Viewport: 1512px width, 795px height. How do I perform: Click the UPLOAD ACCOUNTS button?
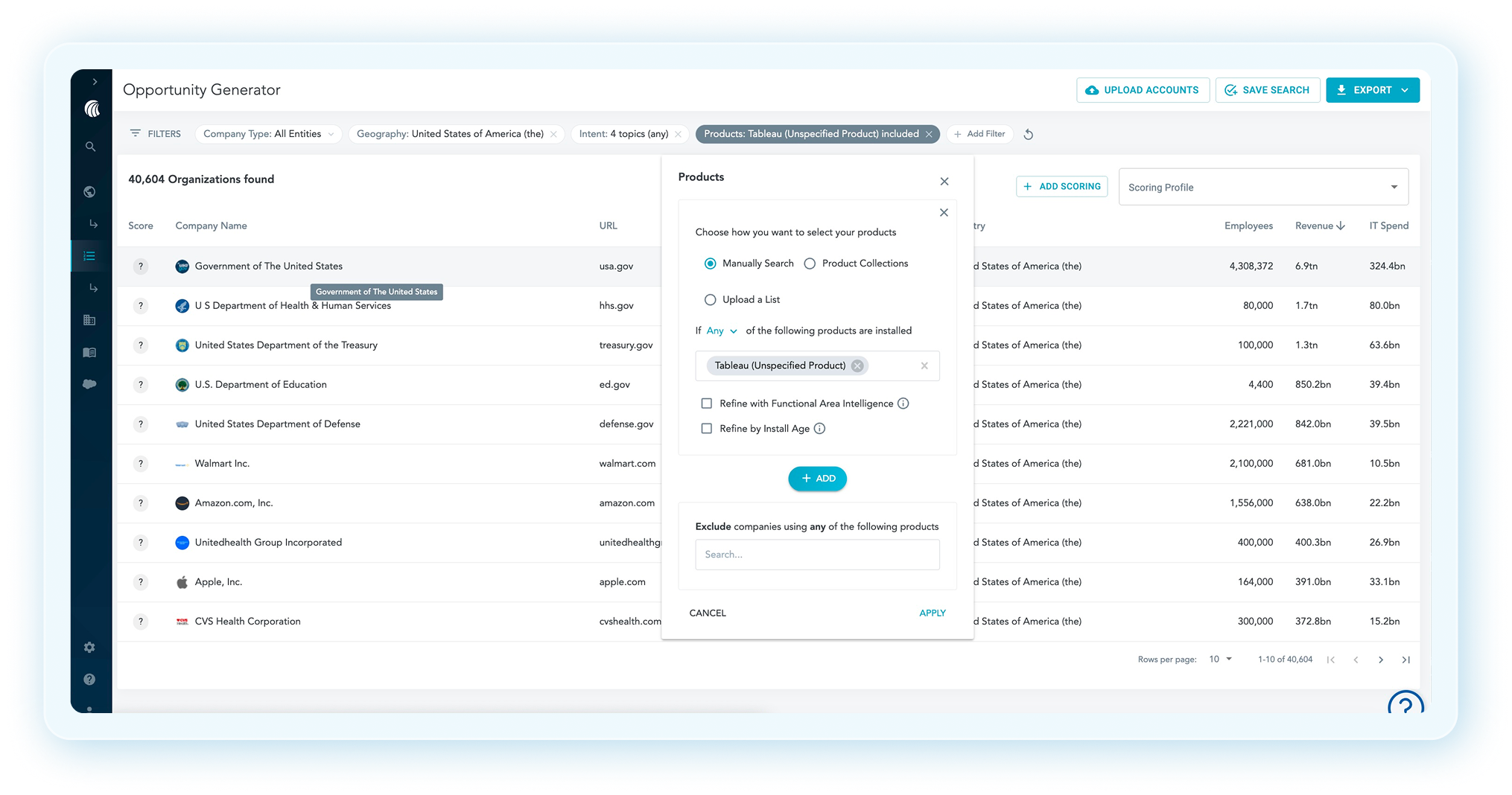1143,90
